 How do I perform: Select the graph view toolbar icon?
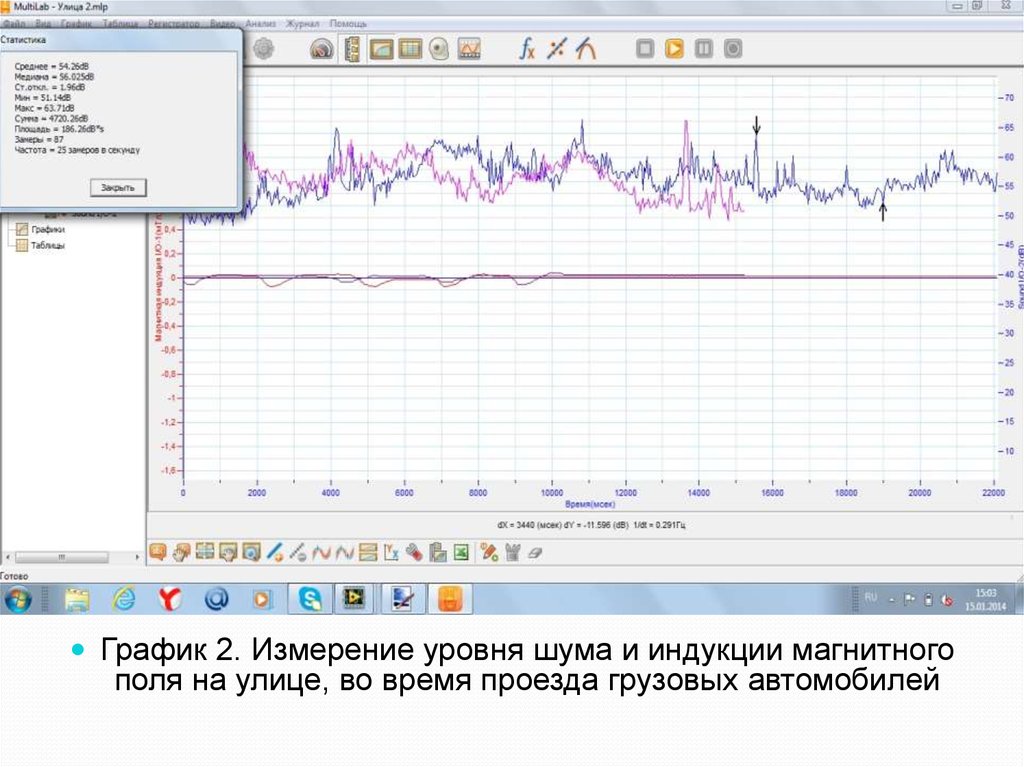[381, 48]
